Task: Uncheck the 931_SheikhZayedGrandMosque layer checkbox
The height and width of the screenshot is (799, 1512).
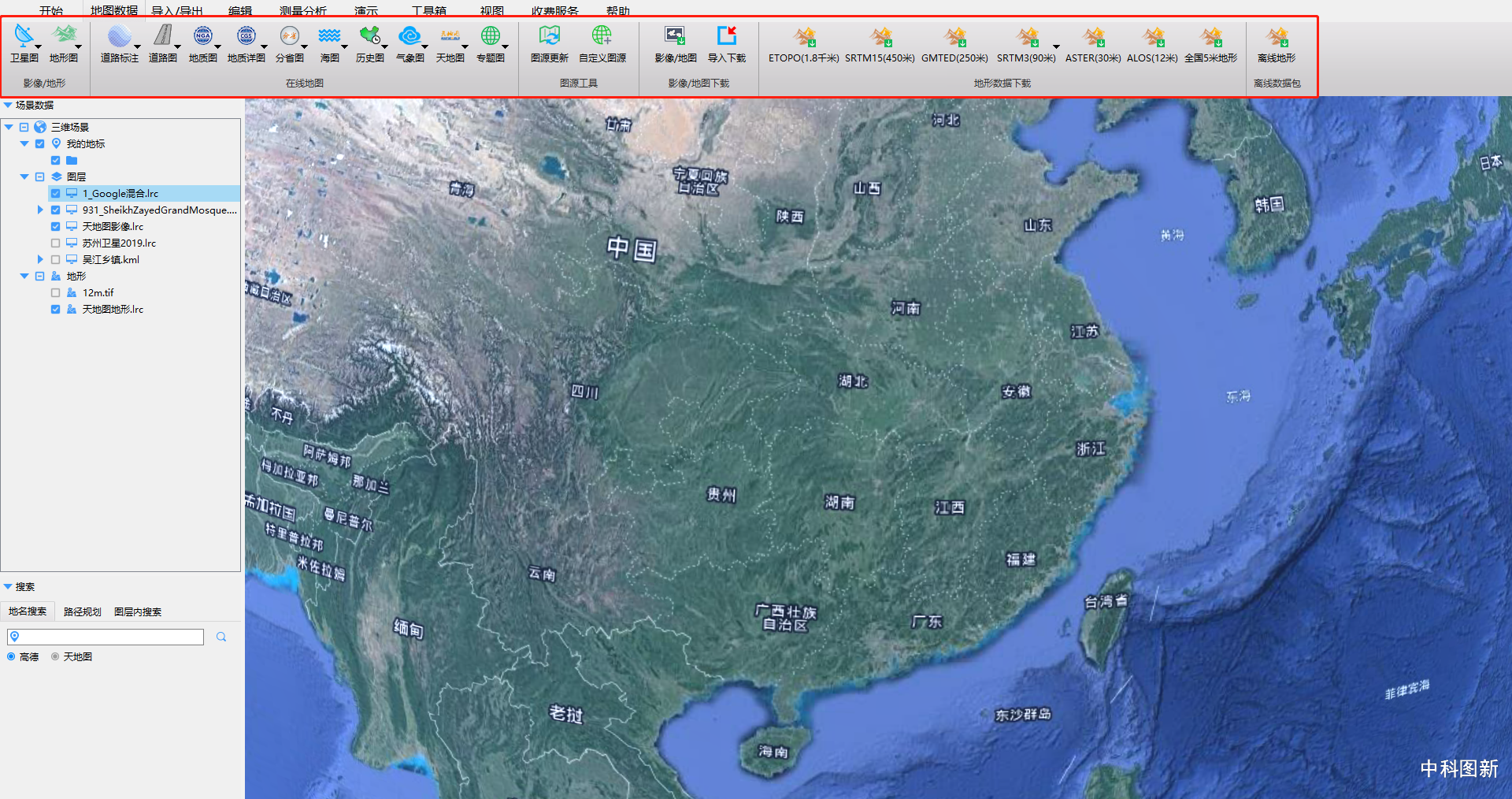Action: 55,210
